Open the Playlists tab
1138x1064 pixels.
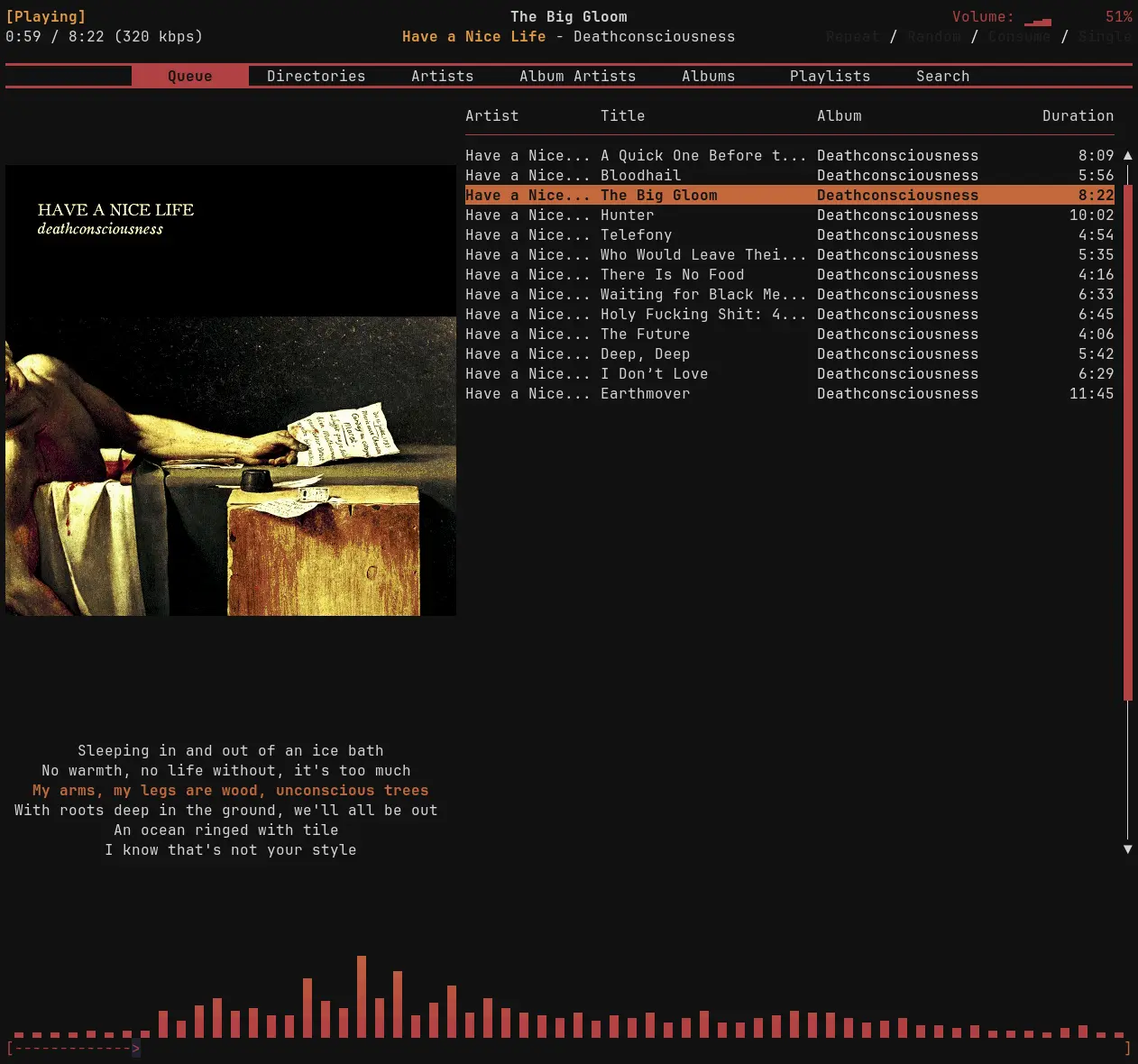click(x=830, y=76)
